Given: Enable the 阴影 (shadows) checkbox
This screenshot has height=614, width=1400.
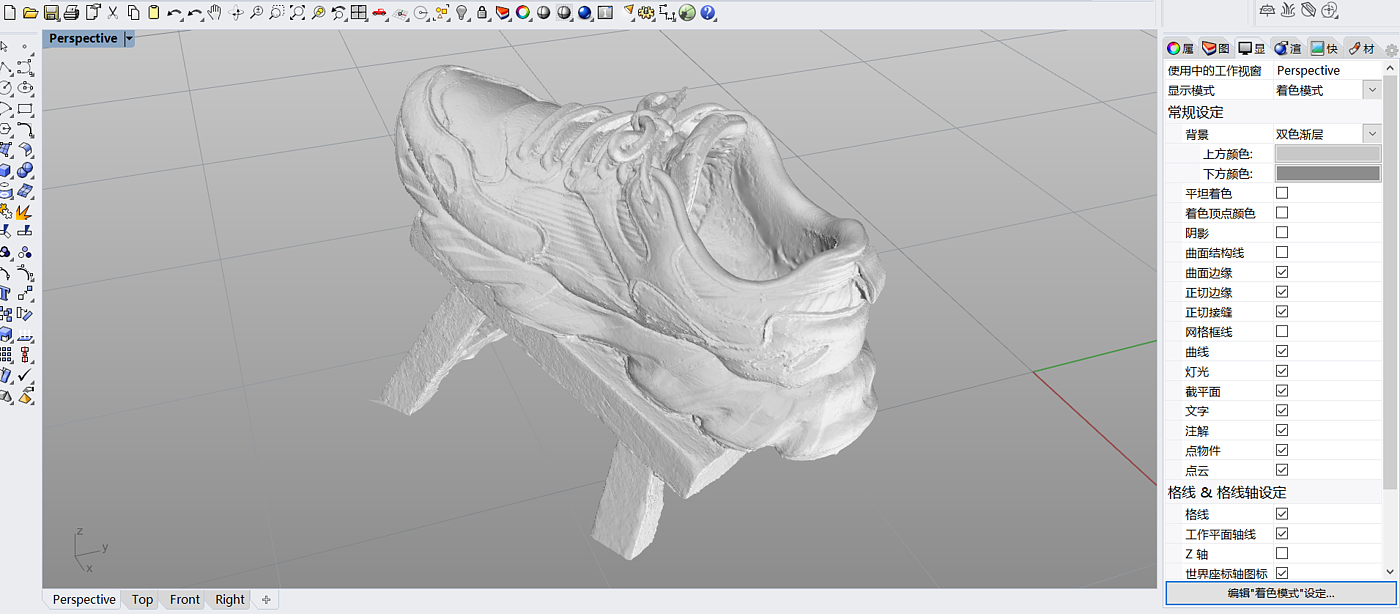Looking at the screenshot, I should (x=1282, y=233).
